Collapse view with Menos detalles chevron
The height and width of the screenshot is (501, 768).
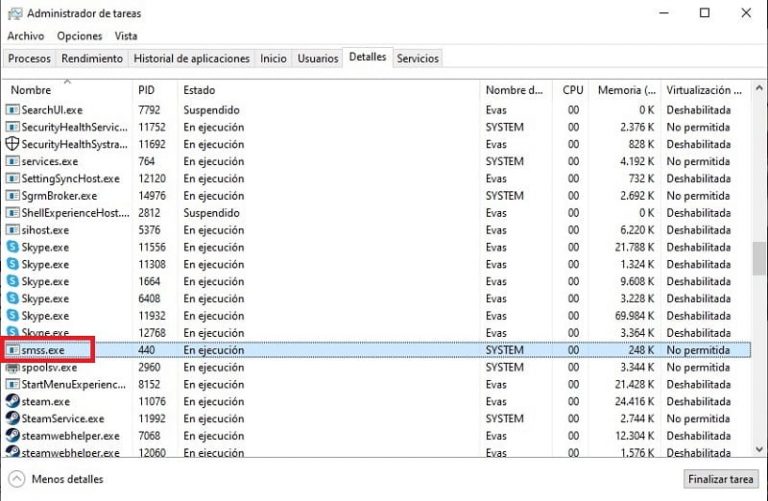(17, 479)
